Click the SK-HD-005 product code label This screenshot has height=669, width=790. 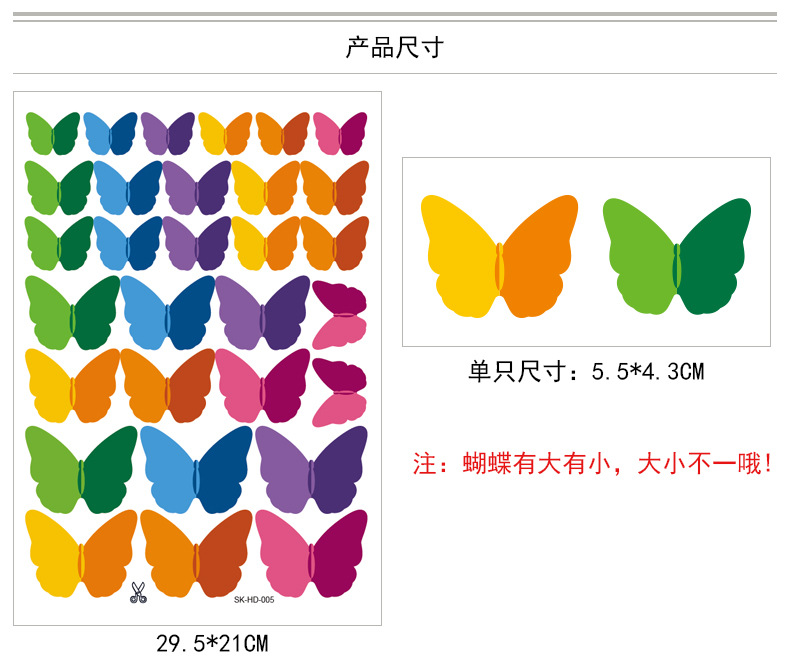[x=254, y=599]
